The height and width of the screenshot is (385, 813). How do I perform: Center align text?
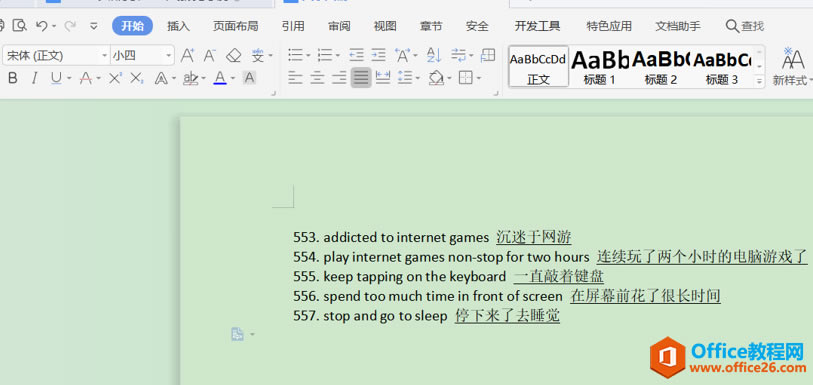pos(317,78)
